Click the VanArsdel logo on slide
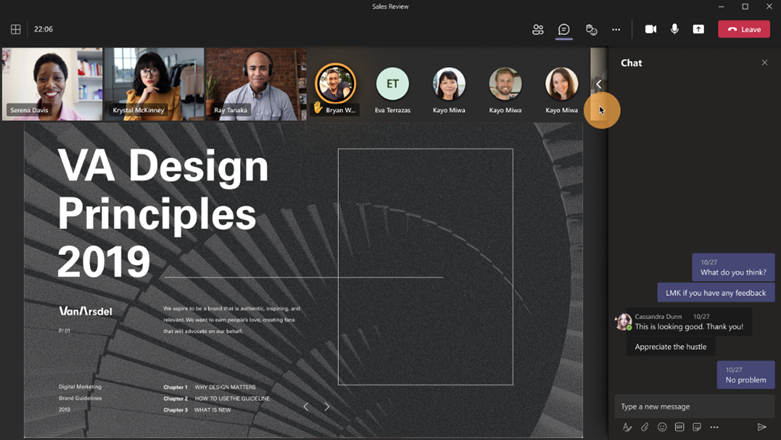781x440 pixels. [86, 311]
